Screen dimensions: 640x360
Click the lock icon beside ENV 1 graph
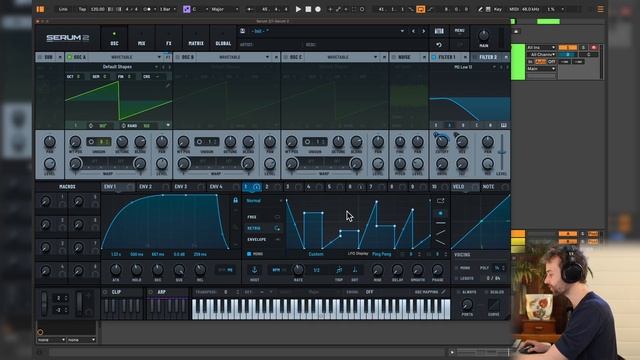tap(236, 200)
